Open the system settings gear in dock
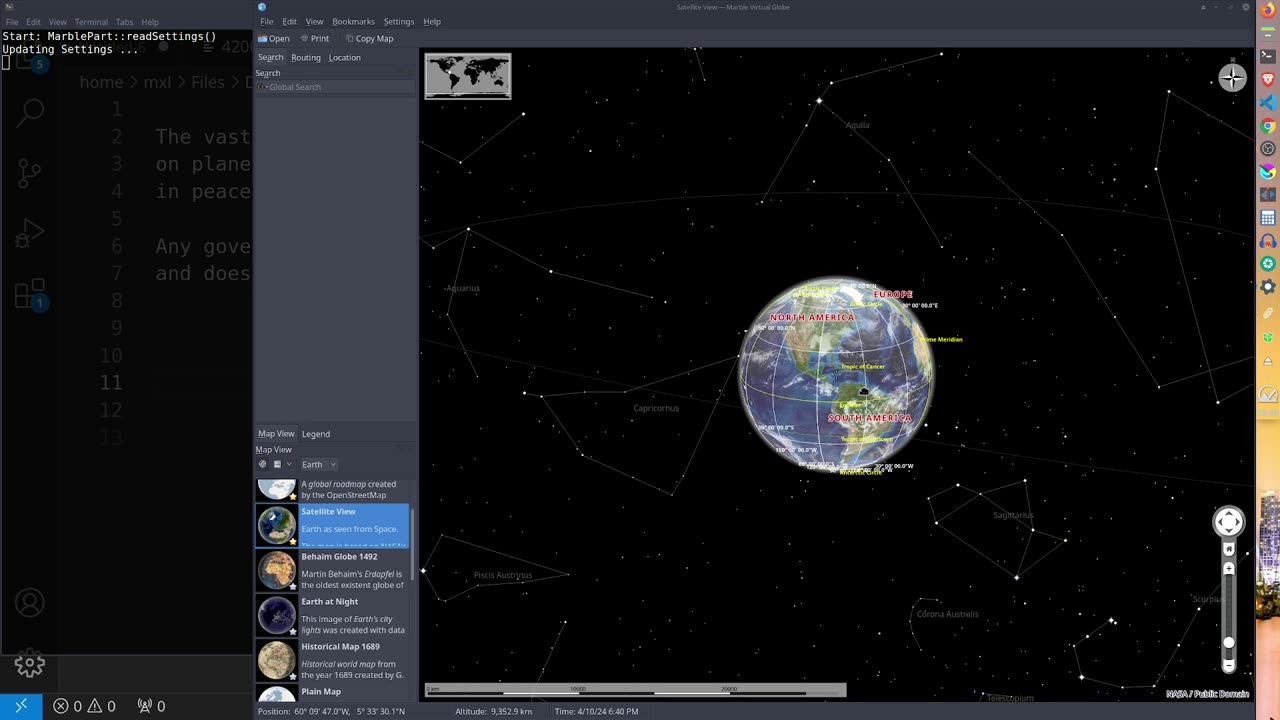 click(1268, 288)
